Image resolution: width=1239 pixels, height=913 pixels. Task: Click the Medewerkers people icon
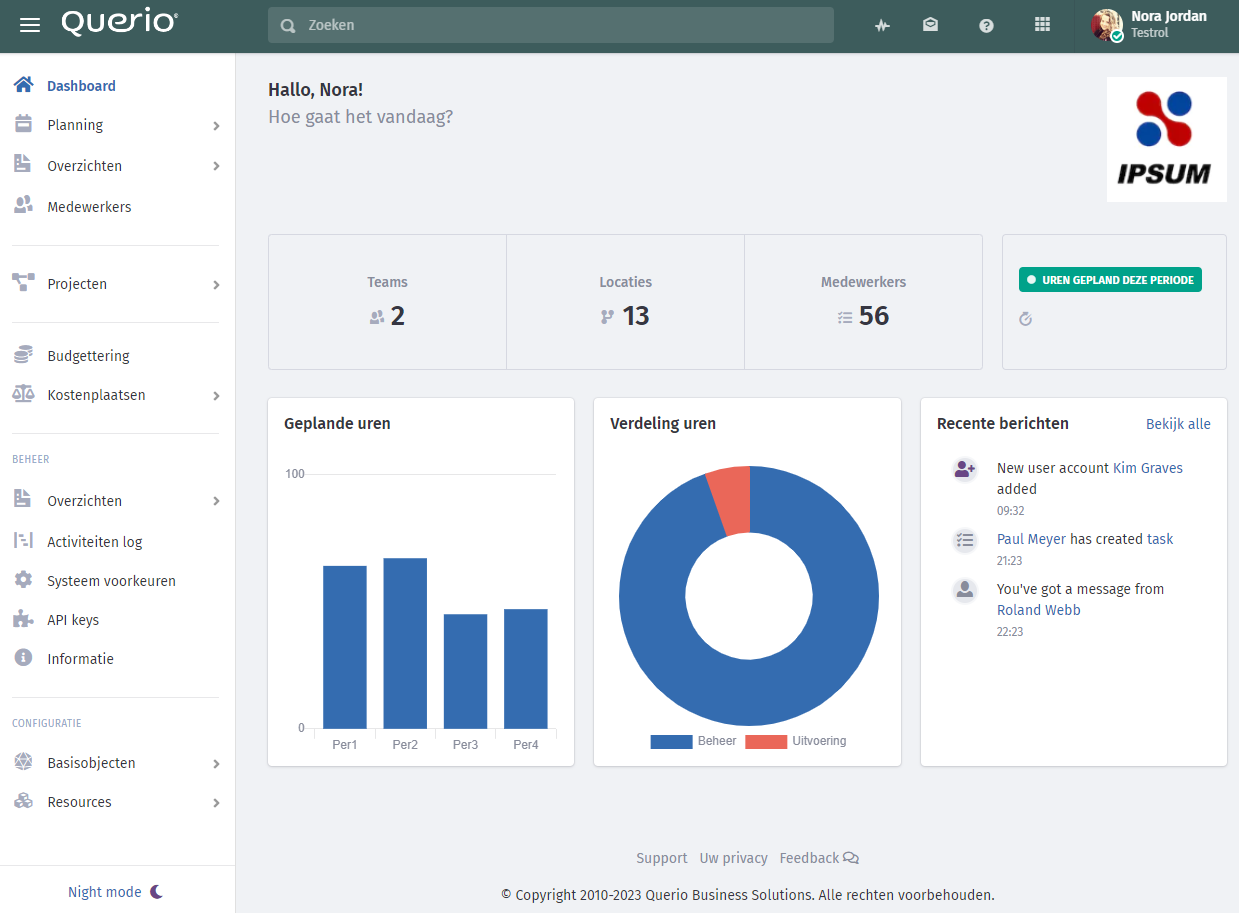pos(23,205)
